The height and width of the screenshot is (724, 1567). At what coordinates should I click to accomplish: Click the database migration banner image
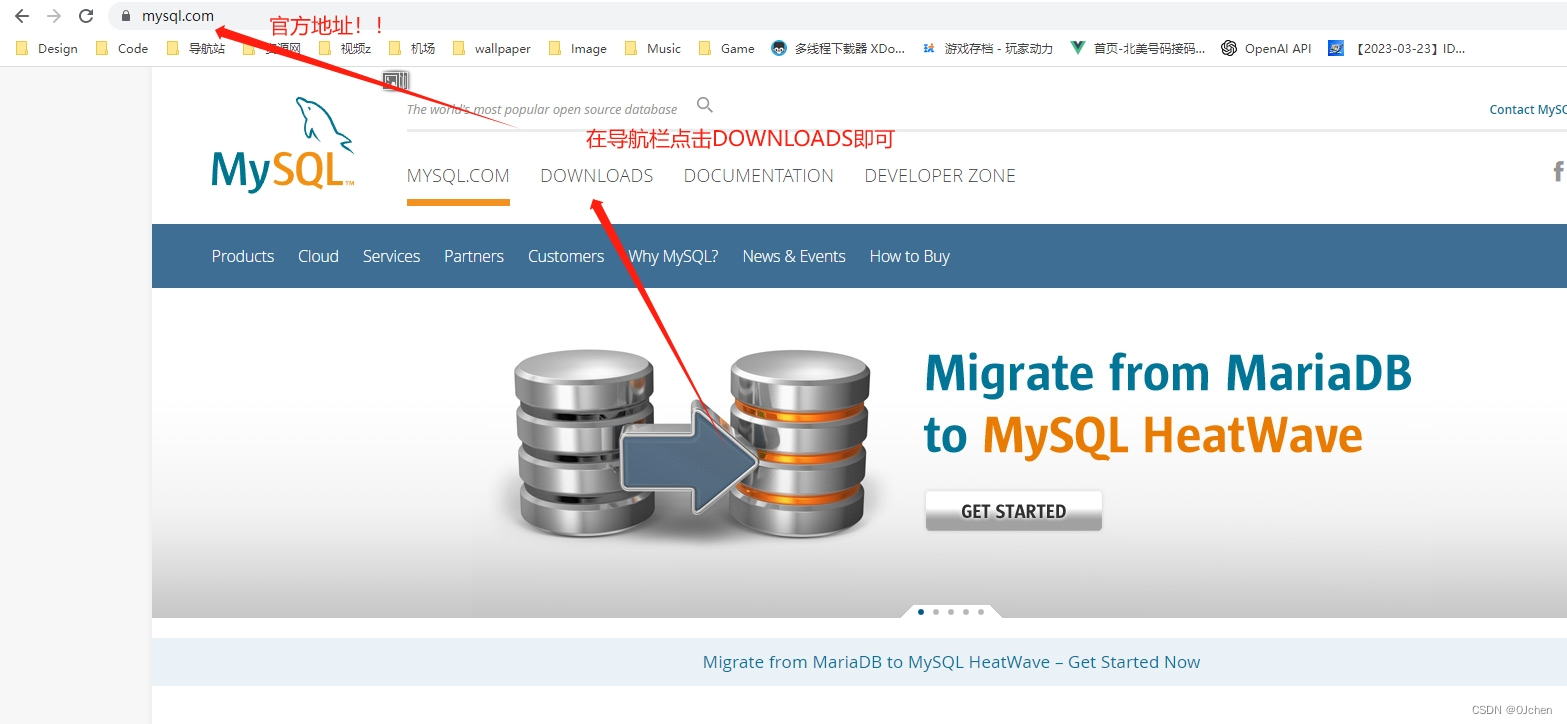tap(692, 443)
